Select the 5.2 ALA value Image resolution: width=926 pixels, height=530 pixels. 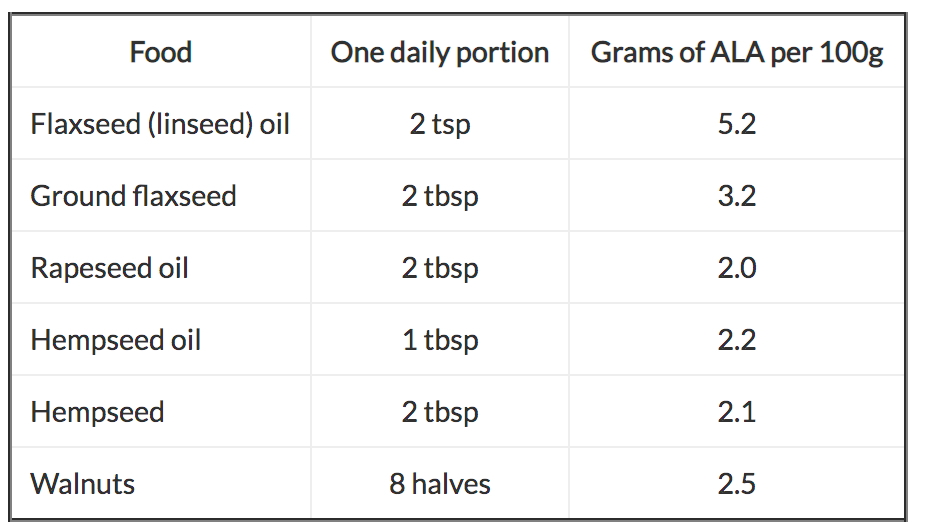(737, 124)
